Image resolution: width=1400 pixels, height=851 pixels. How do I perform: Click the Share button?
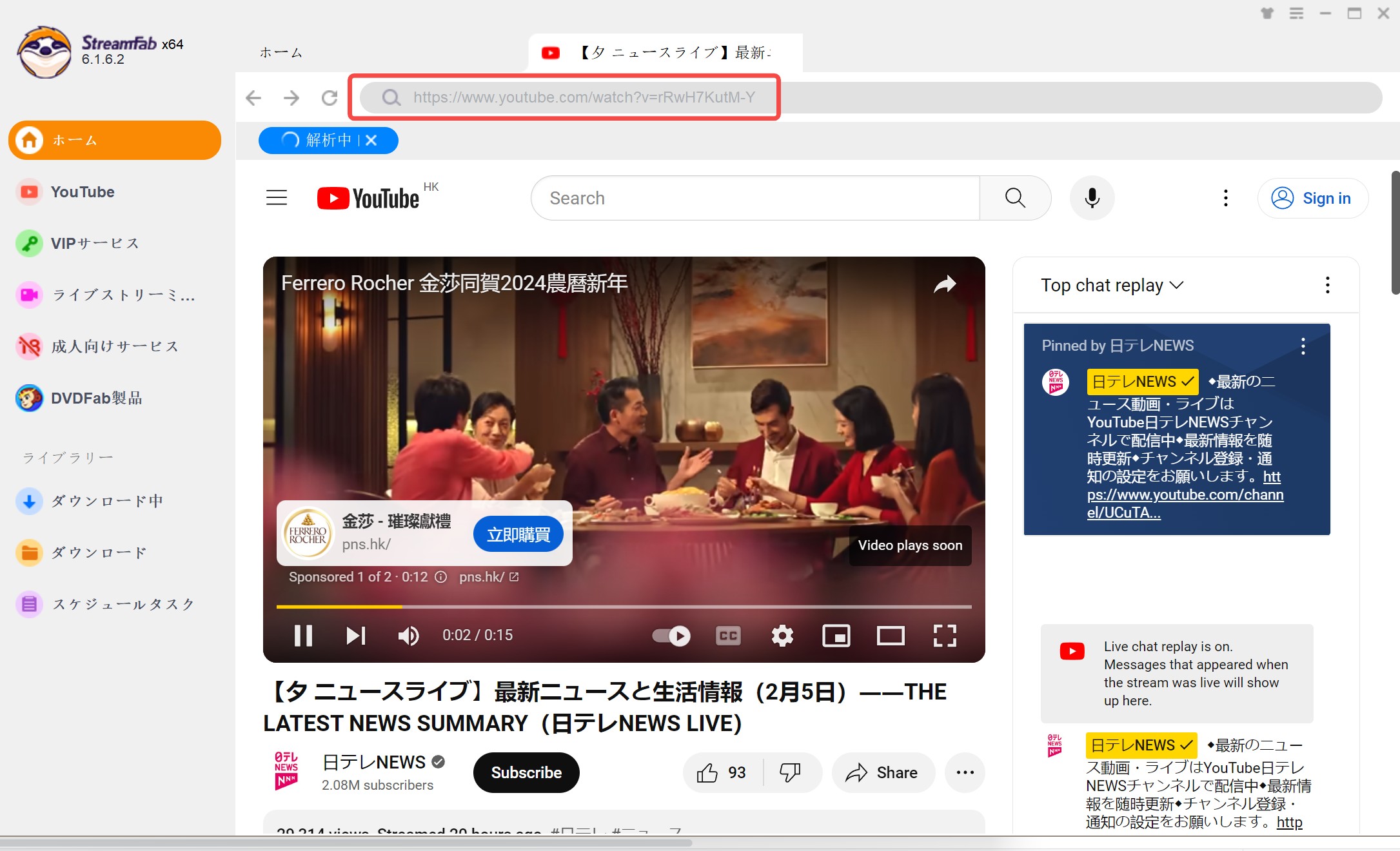click(x=883, y=772)
